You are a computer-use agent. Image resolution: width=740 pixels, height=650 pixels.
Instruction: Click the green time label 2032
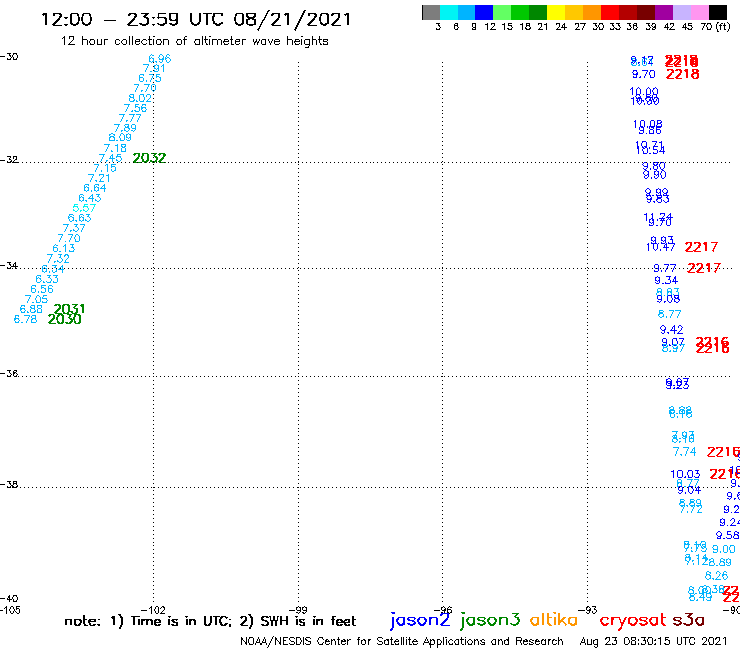[x=149, y=158]
